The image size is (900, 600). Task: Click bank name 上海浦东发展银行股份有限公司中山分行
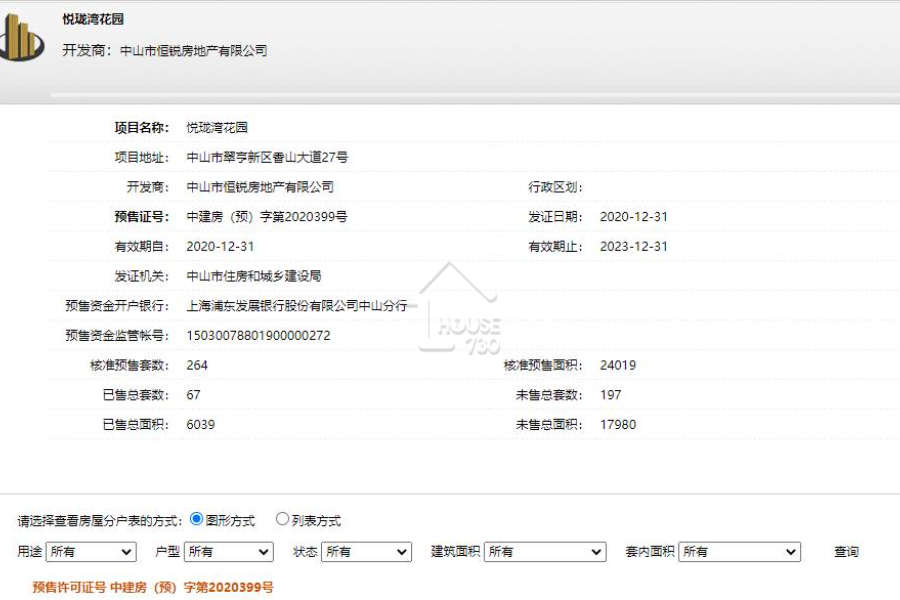297,306
